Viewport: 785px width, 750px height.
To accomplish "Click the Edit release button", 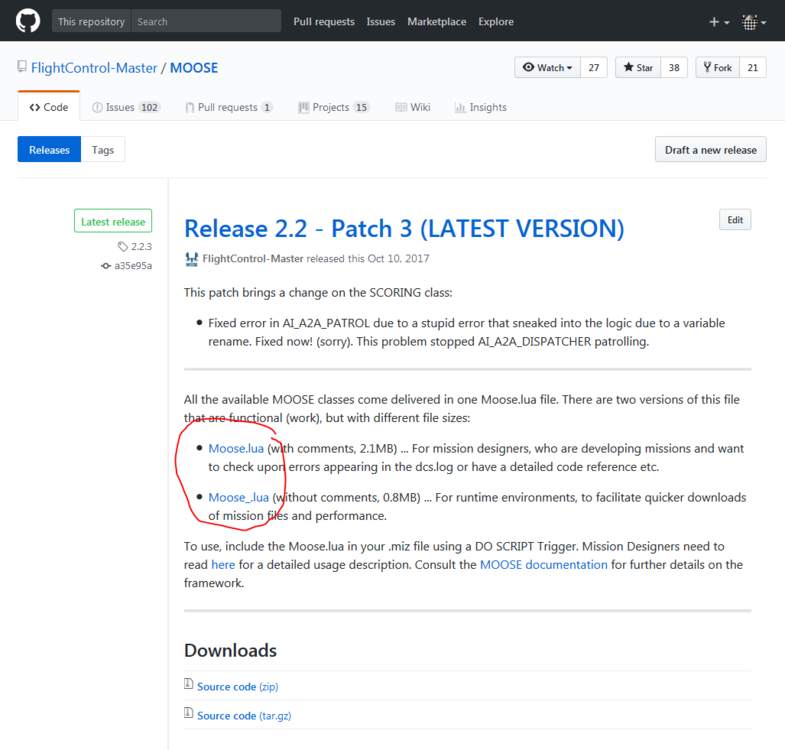I will 735,220.
